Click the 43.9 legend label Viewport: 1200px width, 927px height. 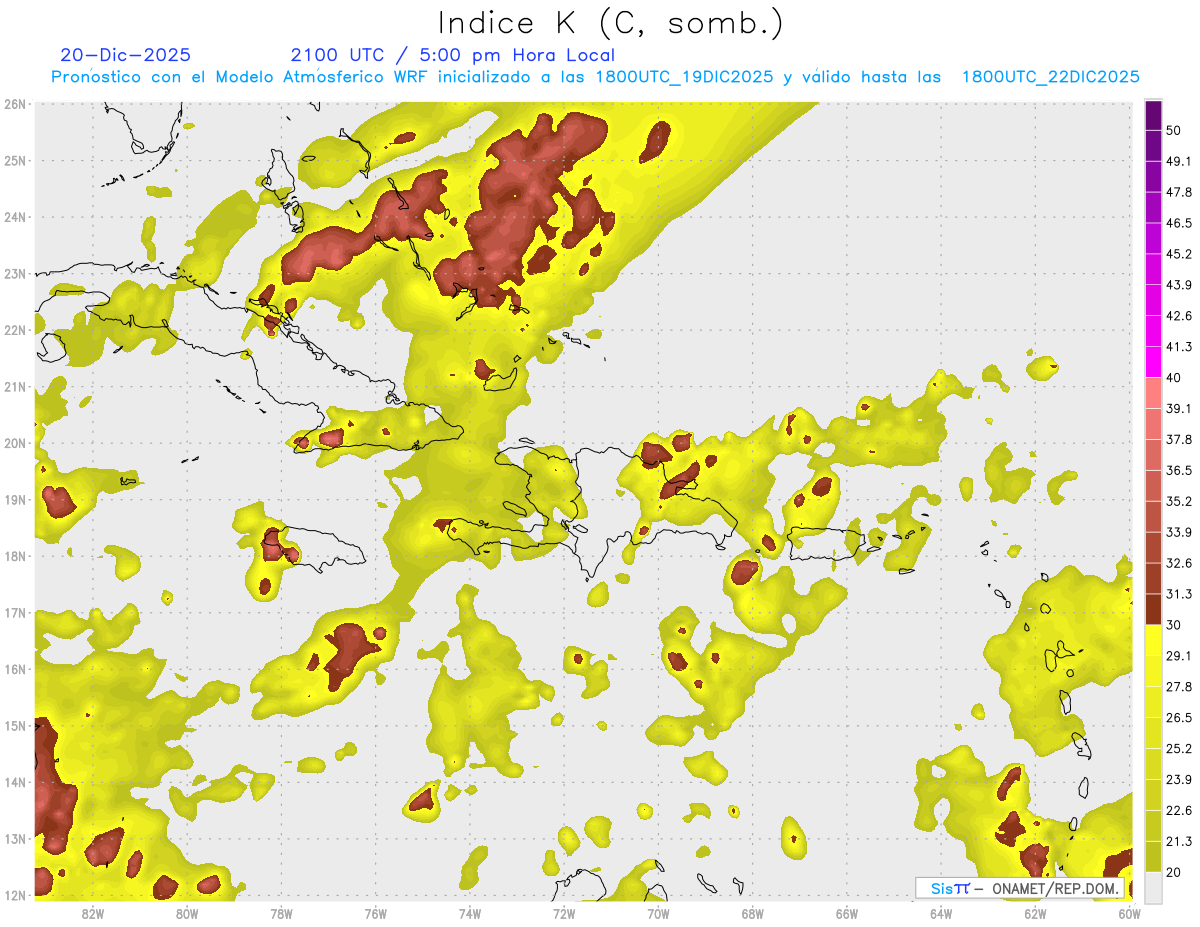pyautogui.click(x=1179, y=285)
